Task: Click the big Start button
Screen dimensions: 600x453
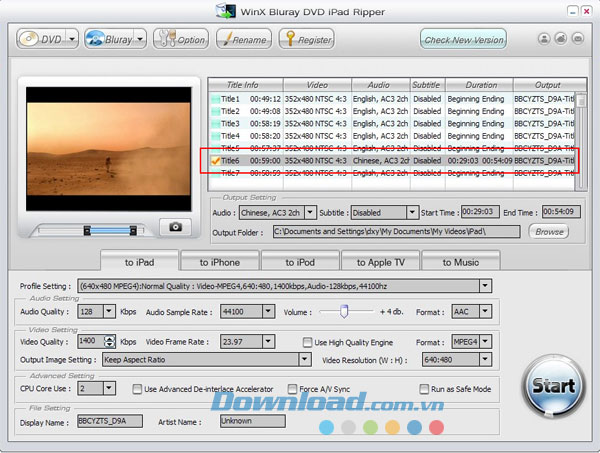Action: tap(553, 386)
